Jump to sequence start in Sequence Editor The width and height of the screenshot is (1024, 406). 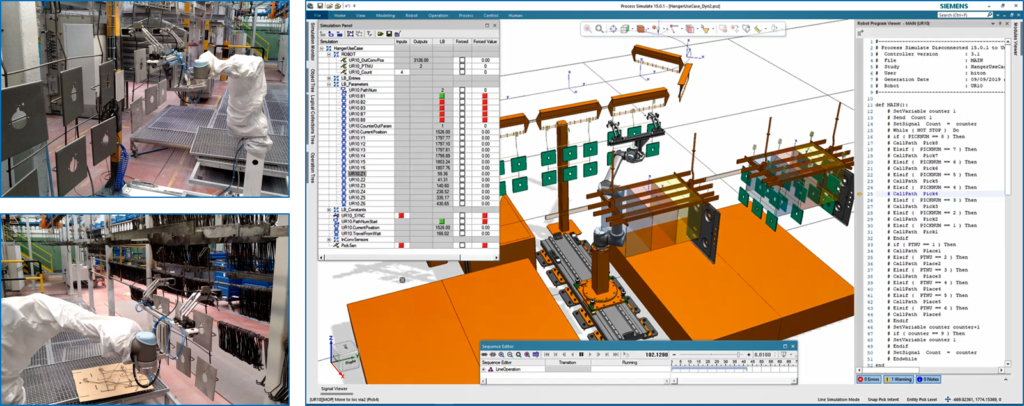pos(547,354)
